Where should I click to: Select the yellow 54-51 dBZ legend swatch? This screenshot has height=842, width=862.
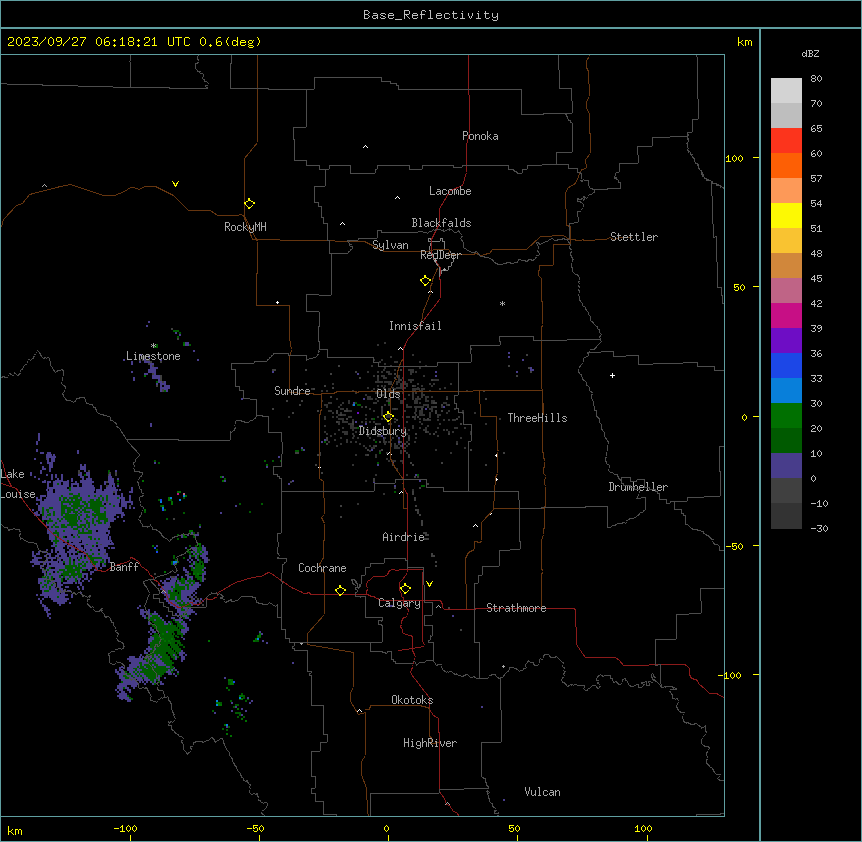pos(786,215)
